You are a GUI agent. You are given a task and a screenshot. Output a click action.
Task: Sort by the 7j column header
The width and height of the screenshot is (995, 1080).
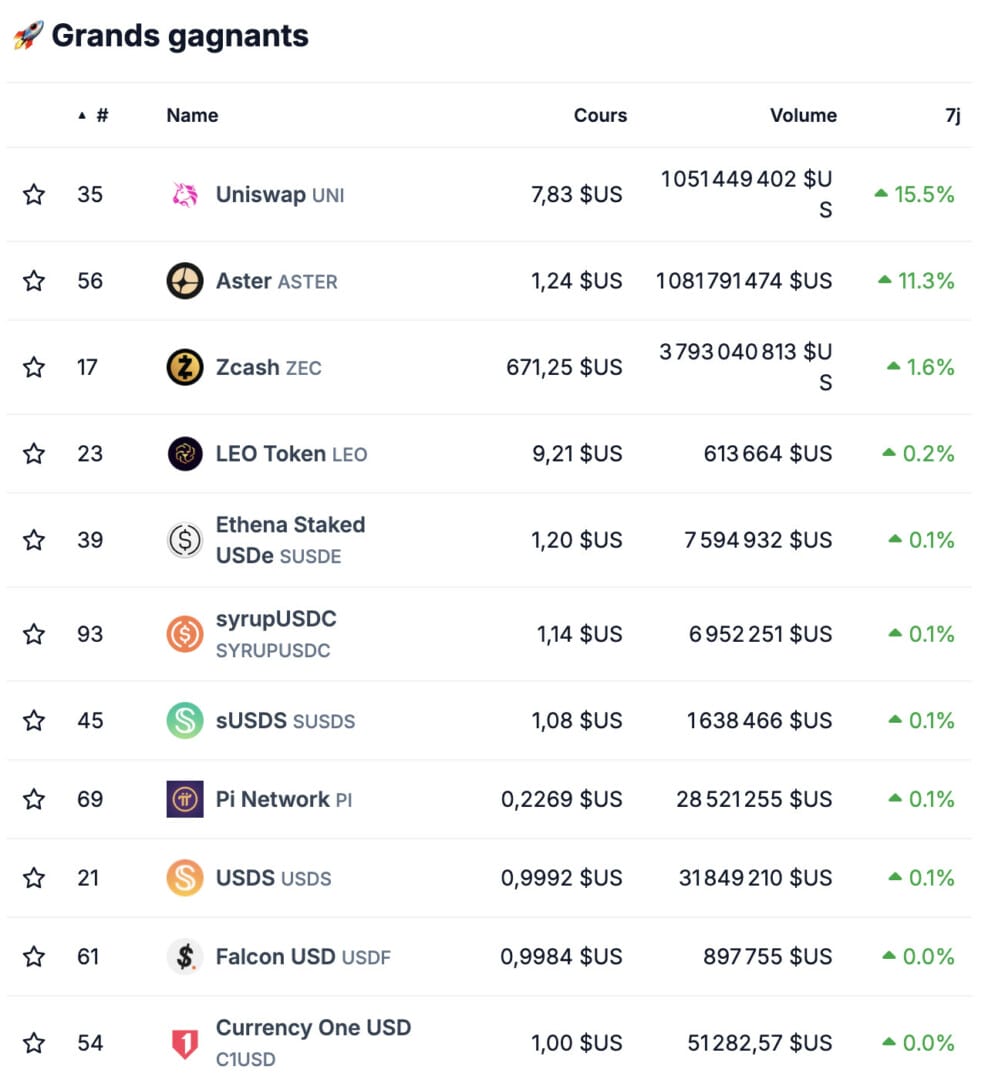tap(952, 116)
